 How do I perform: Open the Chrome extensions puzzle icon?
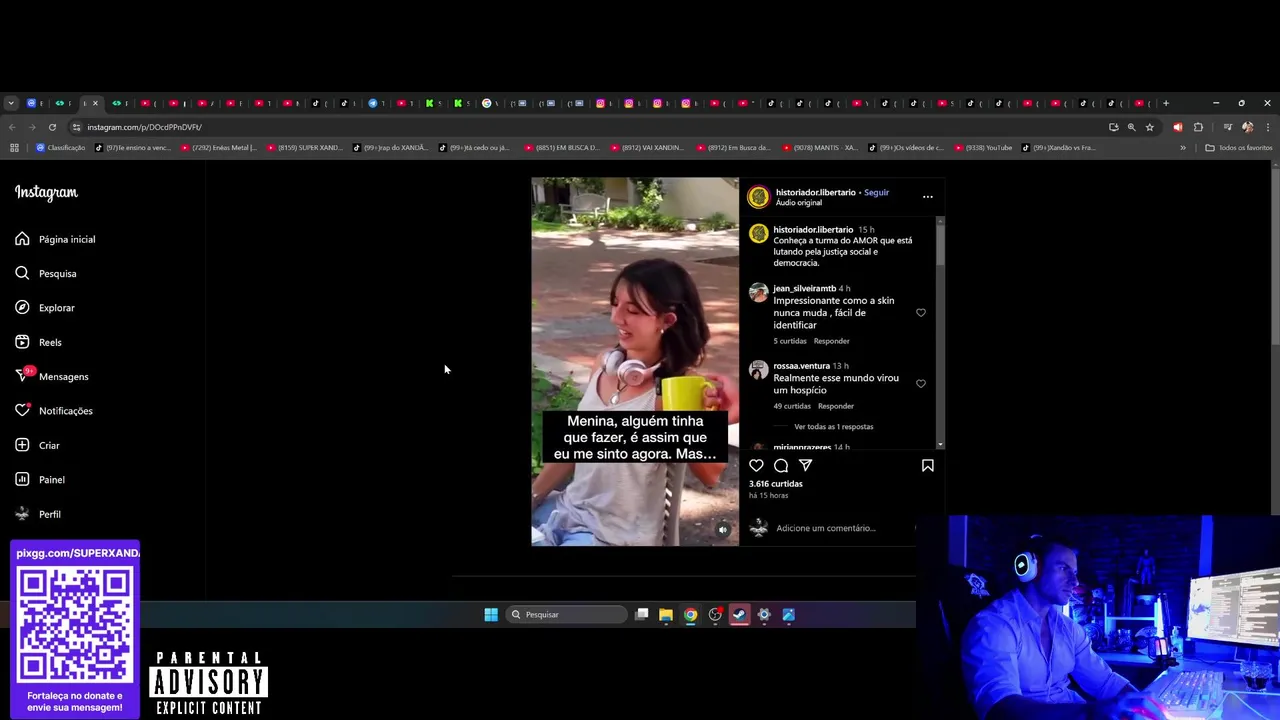tap(1198, 127)
